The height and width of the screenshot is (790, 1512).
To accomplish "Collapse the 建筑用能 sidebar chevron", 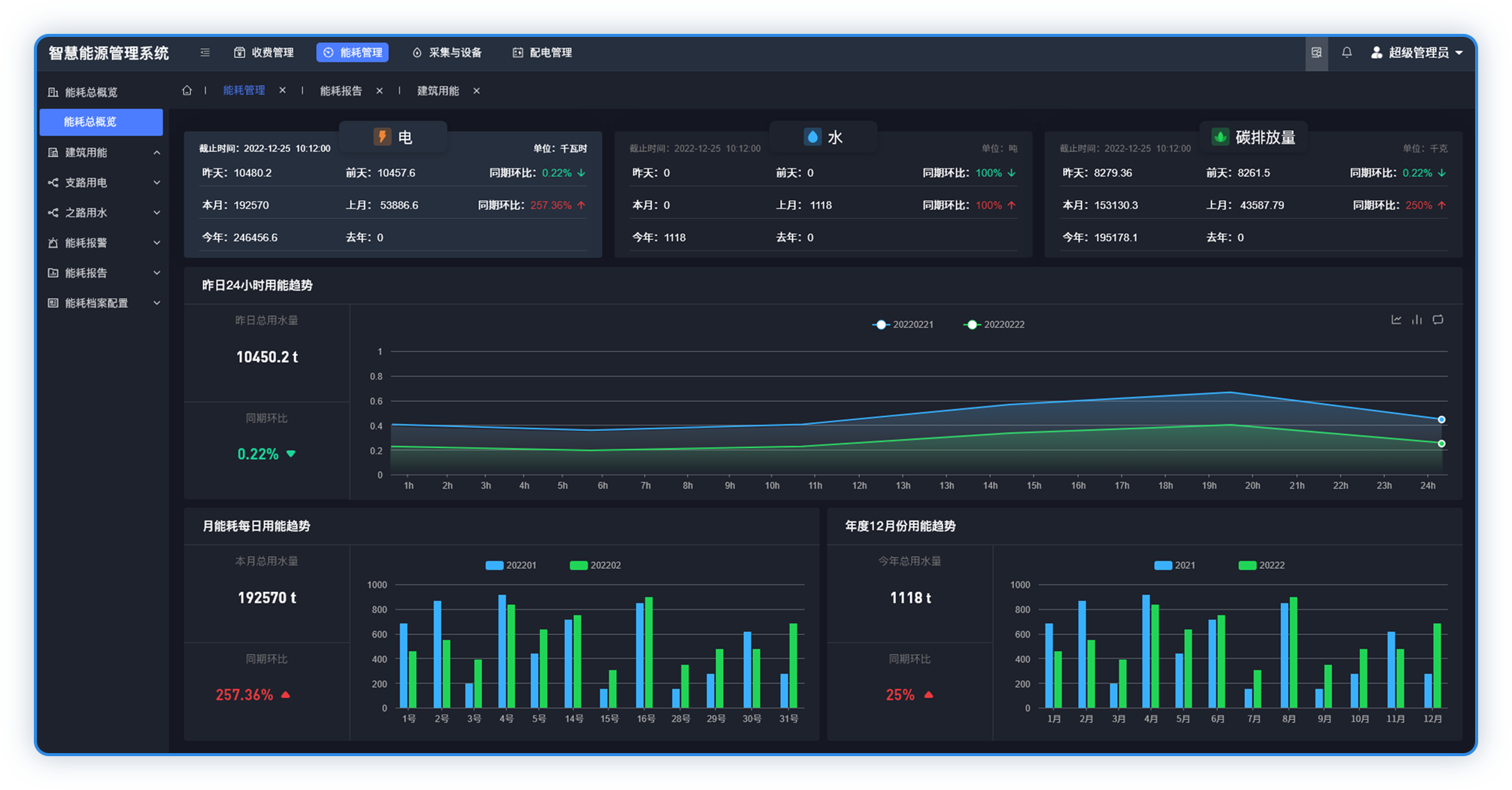I will click(156, 153).
